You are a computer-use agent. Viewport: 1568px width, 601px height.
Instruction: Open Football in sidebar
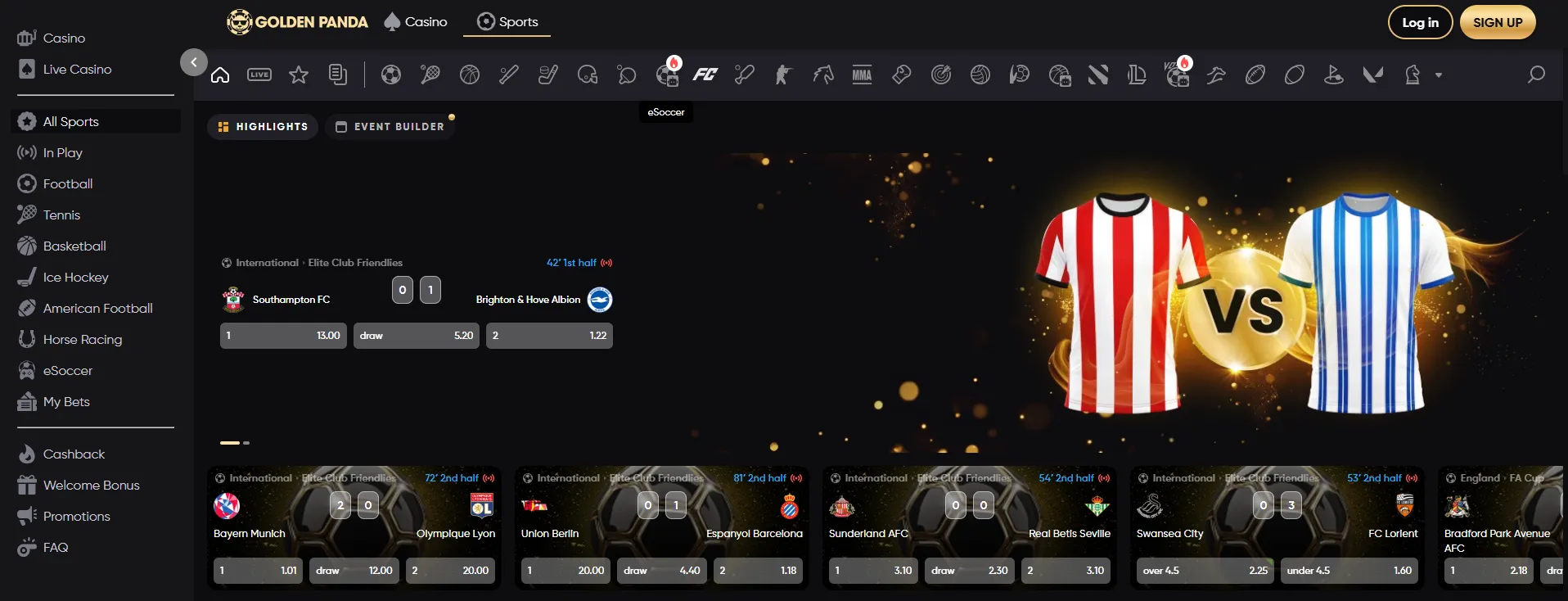coord(96,183)
